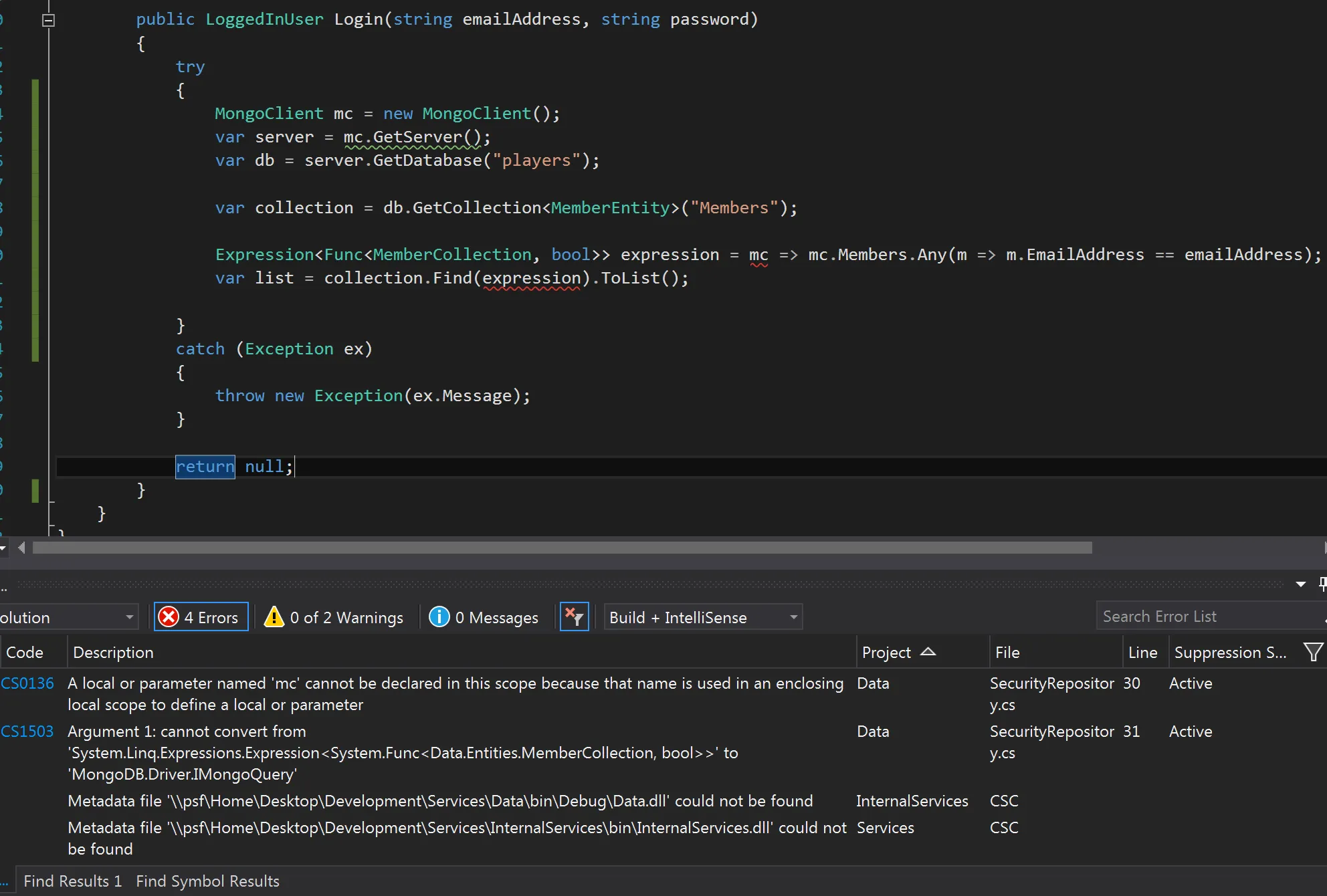
Task: Switch to Find Symbol Results tab
Action: click(207, 881)
